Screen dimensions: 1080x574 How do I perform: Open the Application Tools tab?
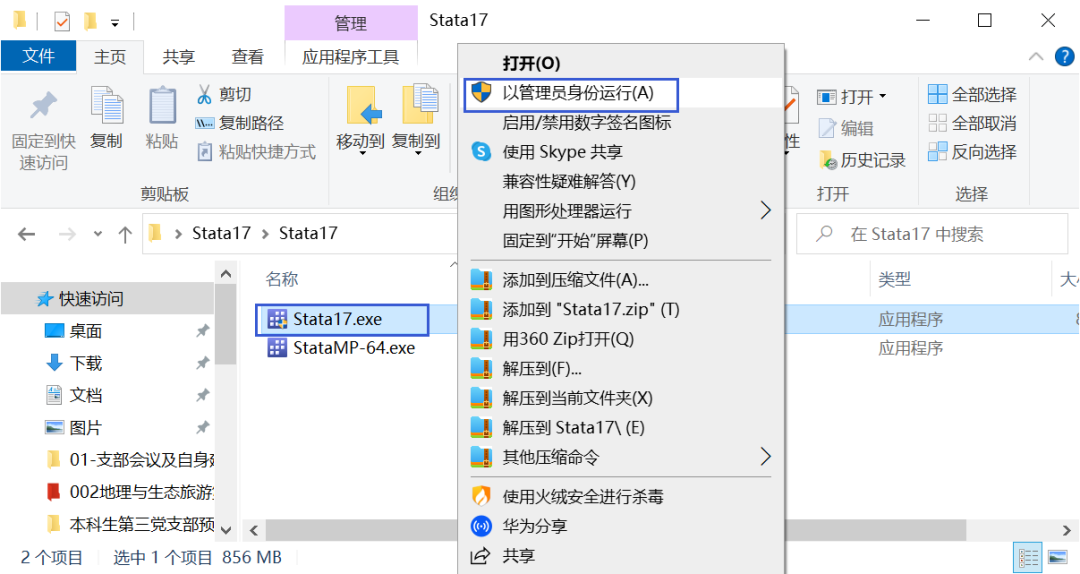(x=351, y=57)
